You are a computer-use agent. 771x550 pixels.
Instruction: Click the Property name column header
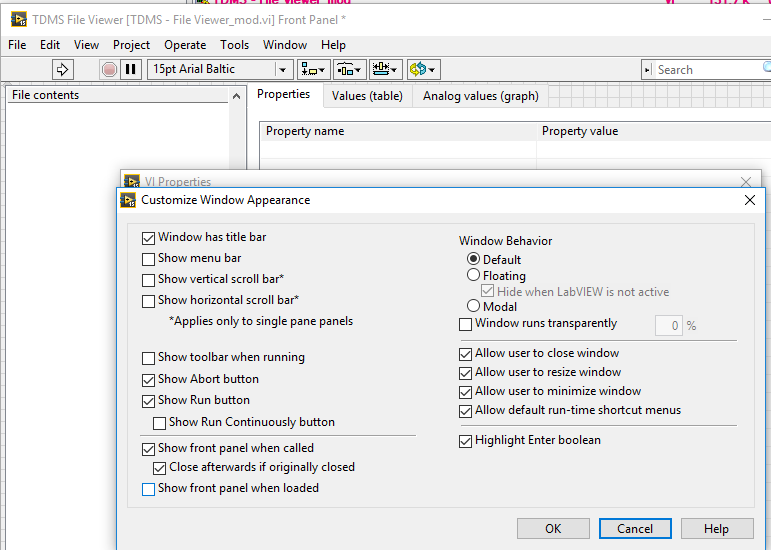point(398,131)
